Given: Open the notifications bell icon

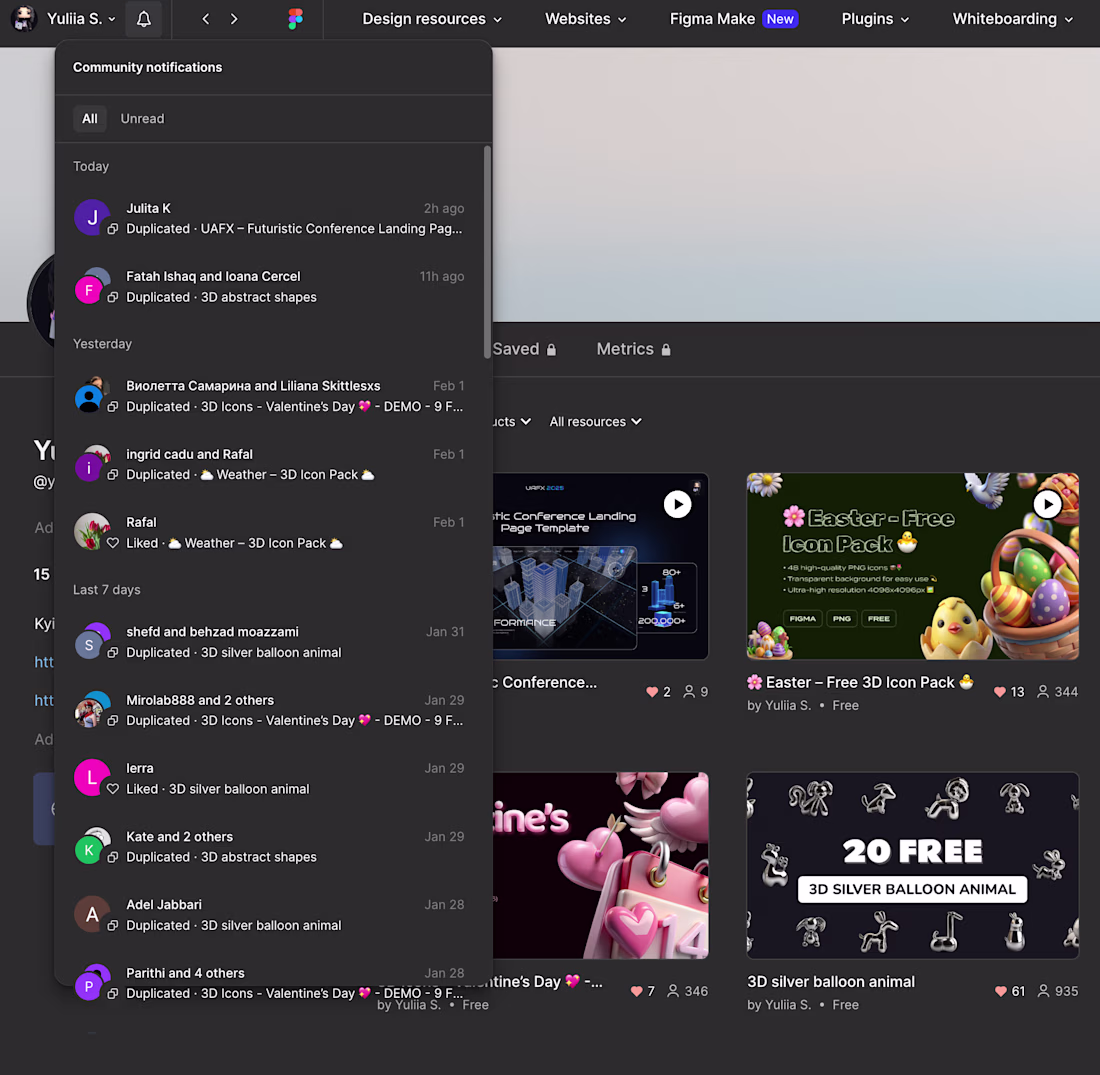Looking at the screenshot, I should click(144, 19).
